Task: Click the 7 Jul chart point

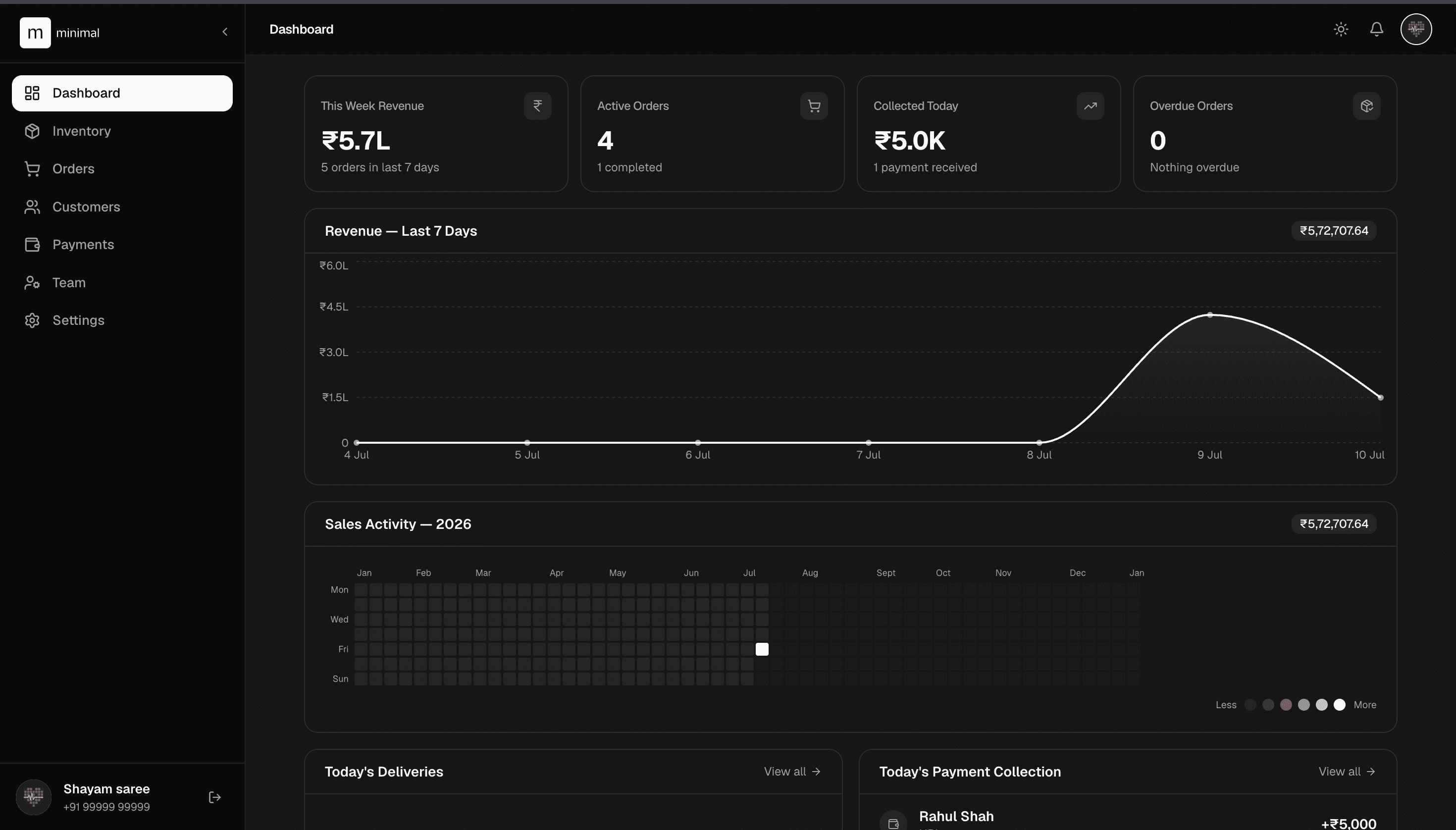Action: click(x=868, y=442)
